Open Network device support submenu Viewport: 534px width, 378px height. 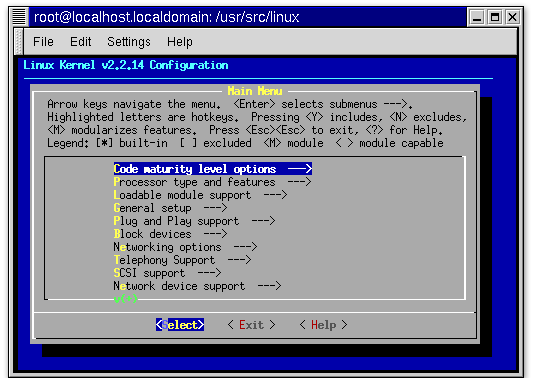(x=197, y=286)
